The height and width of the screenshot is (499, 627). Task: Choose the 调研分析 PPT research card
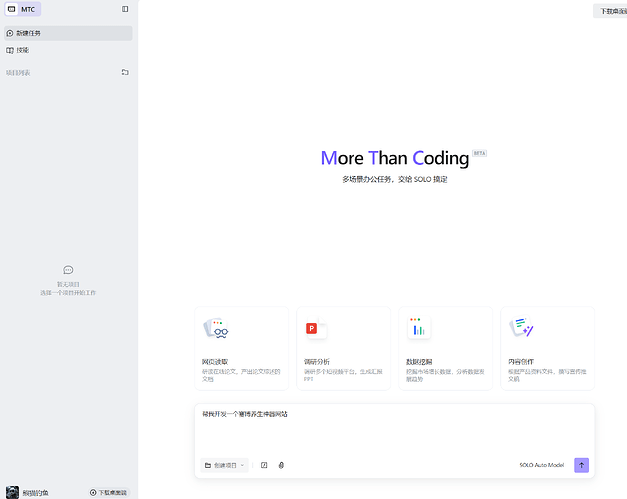point(343,348)
